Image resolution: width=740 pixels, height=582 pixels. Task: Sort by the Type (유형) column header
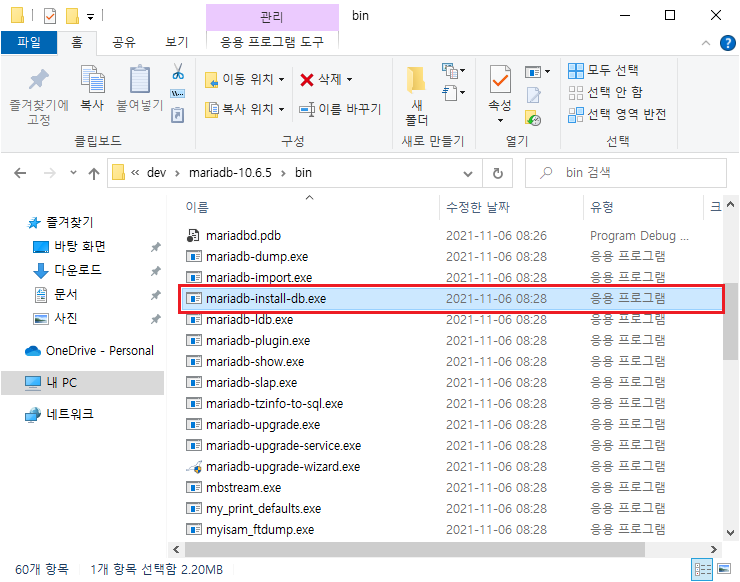(x=602, y=207)
